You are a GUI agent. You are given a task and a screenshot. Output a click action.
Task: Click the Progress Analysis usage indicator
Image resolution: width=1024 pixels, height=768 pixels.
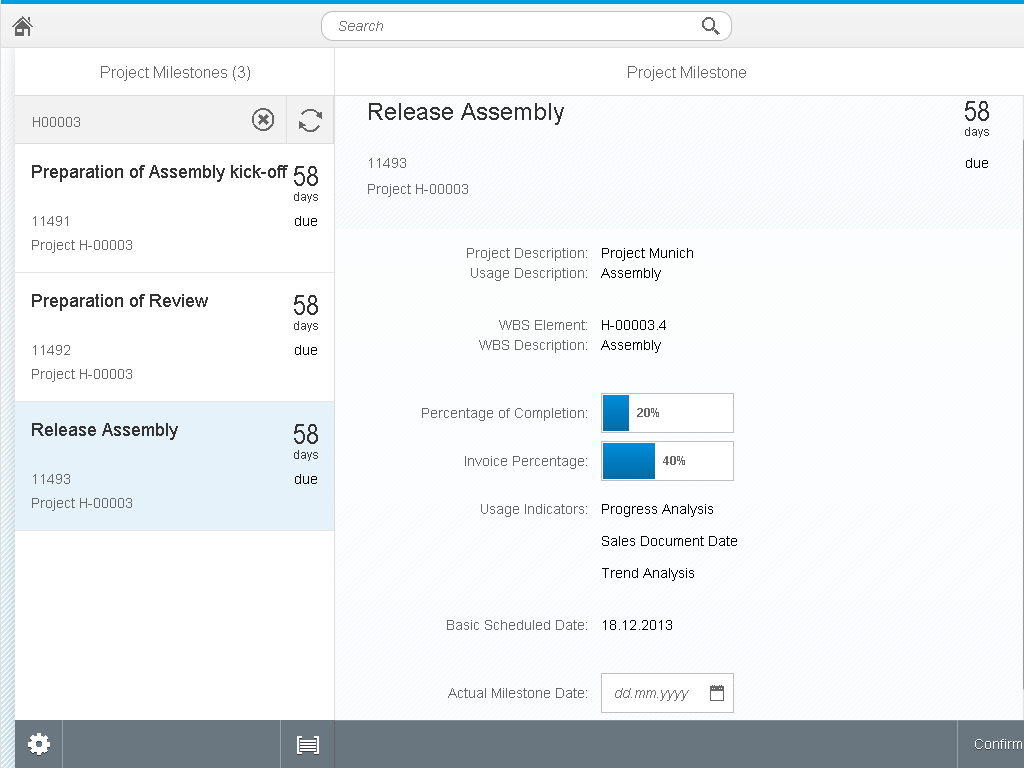657,509
